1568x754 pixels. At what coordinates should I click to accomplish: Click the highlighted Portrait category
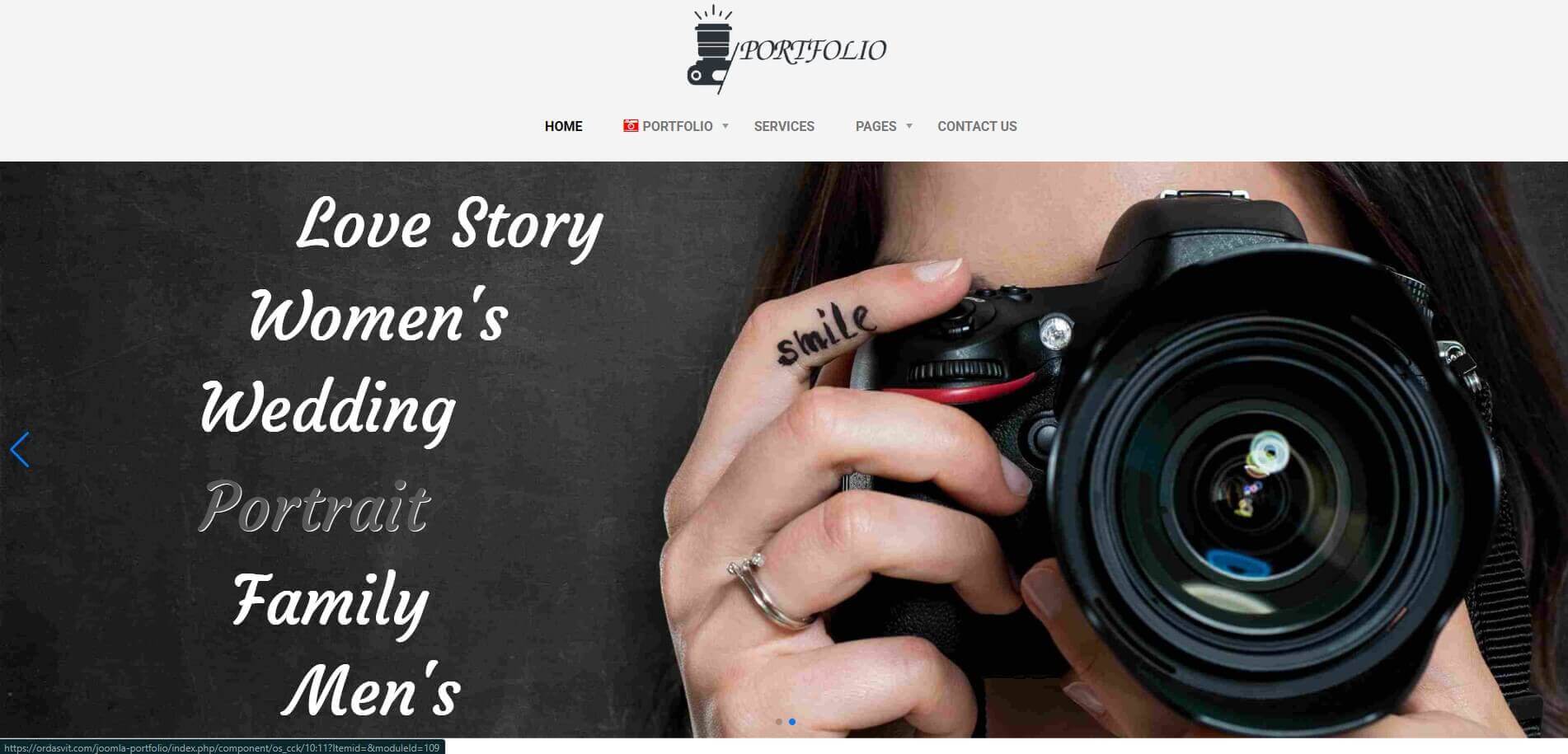click(x=315, y=506)
